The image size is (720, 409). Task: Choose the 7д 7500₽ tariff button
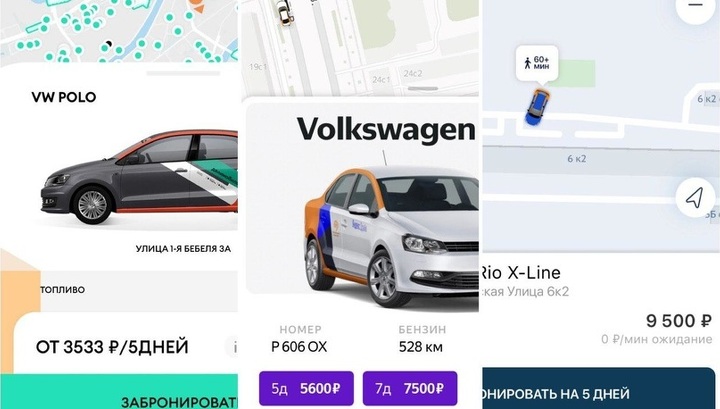[x=410, y=388]
